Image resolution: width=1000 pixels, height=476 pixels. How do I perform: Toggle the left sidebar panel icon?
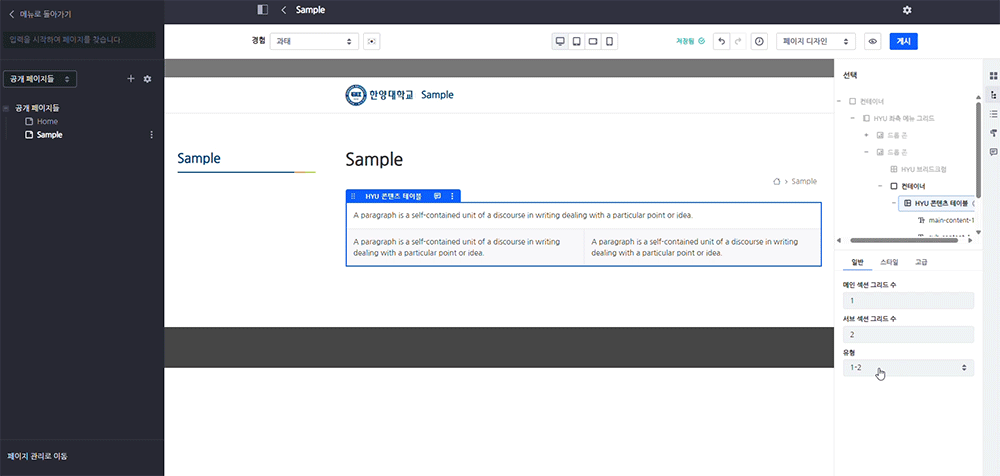(x=263, y=10)
